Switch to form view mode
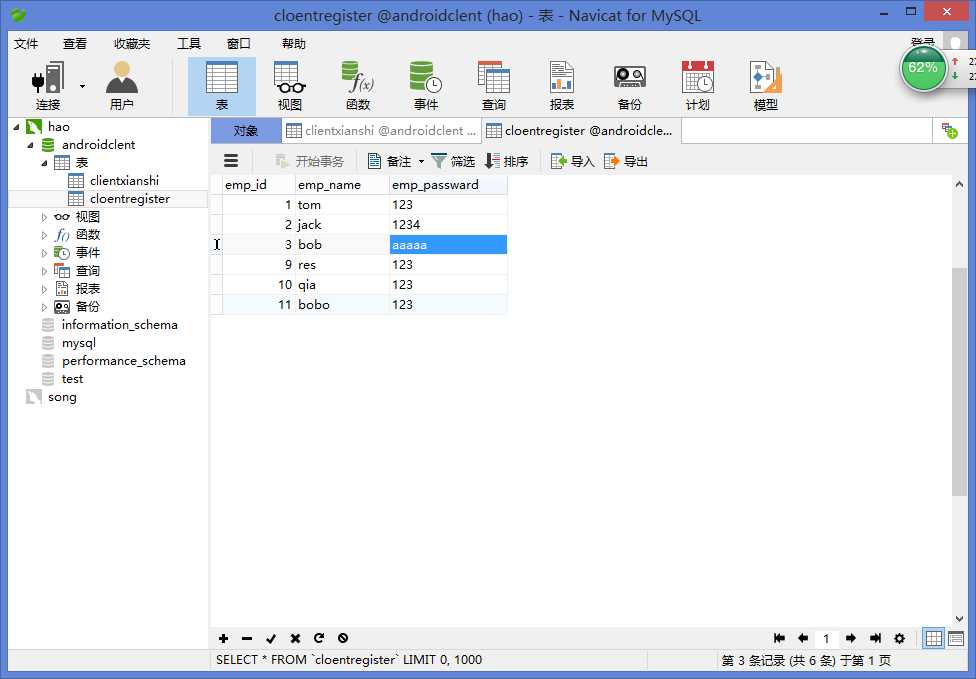 956,638
